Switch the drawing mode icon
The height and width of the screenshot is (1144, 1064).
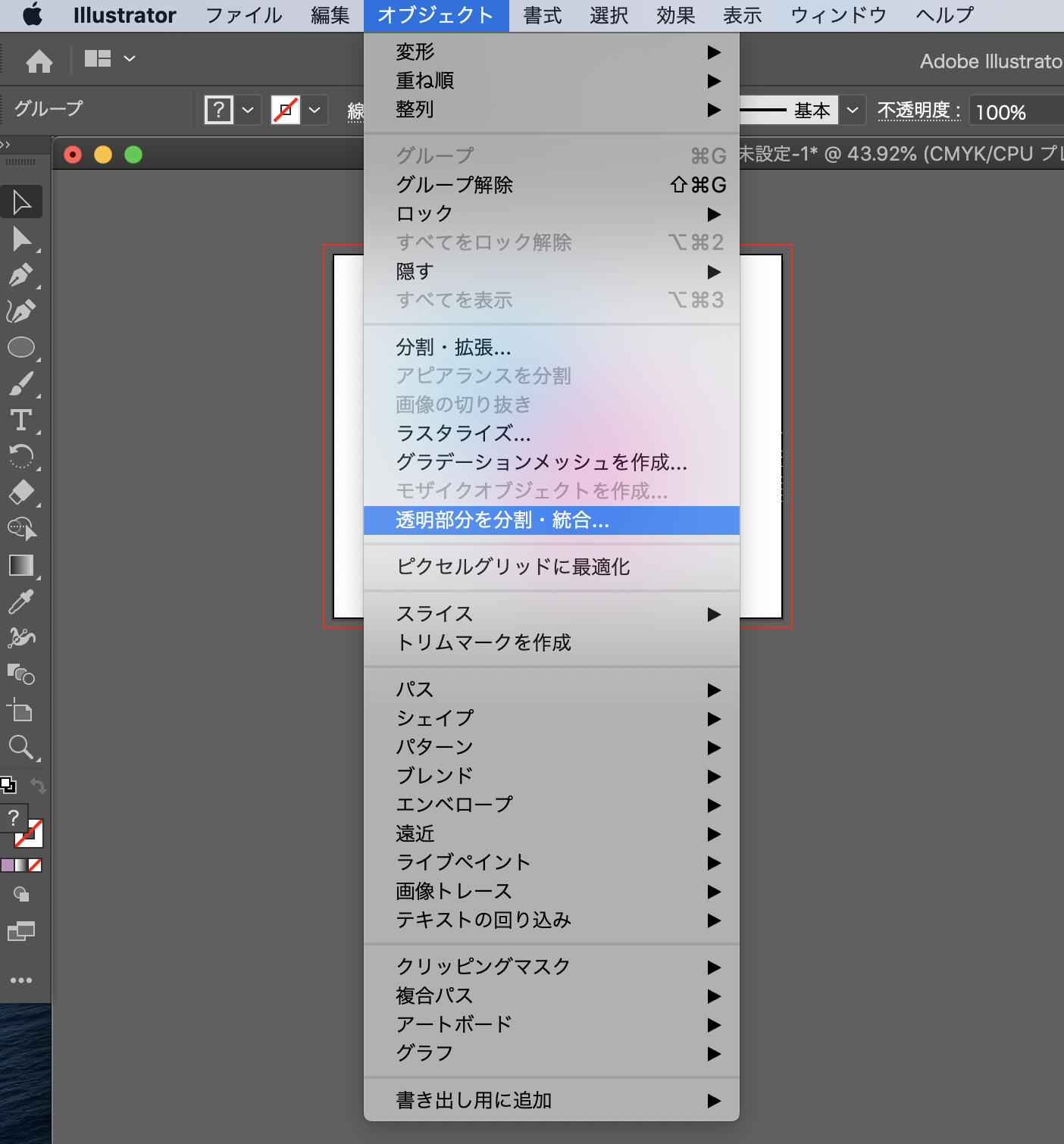pos(21,895)
